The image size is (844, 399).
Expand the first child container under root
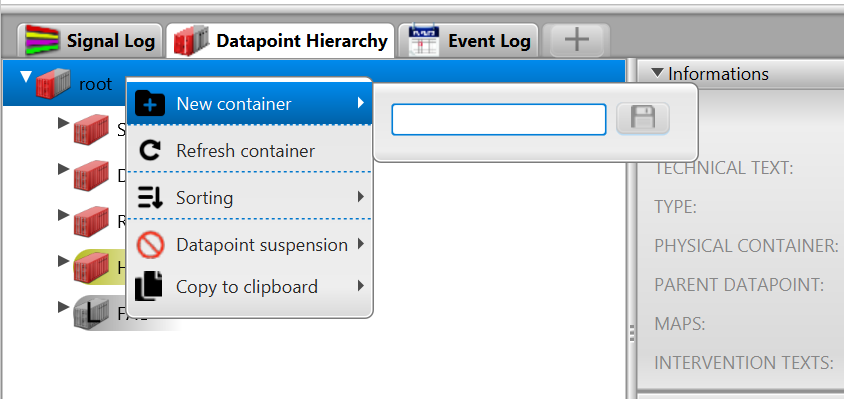pyautogui.click(x=64, y=123)
